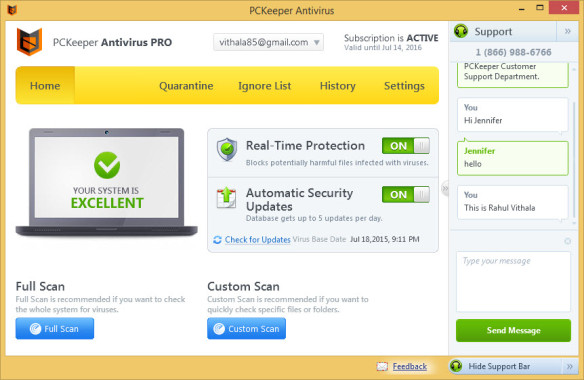
Task: Click the Type your message field
Action: [x=513, y=282]
